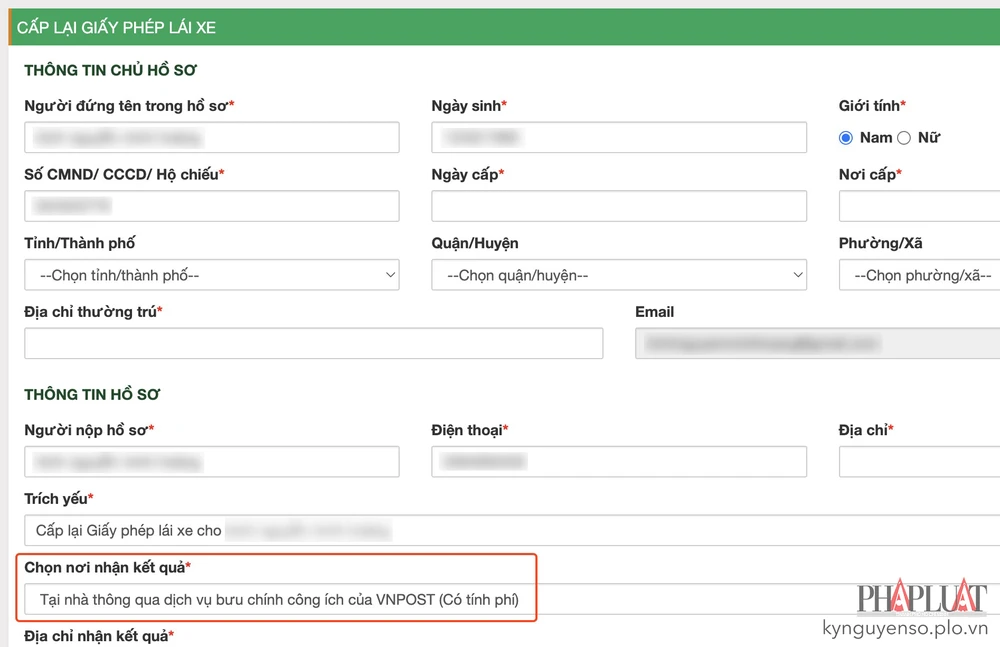Click the PHAPLUAT logo watermark
This screenshot has height=647, width=1000.
coord(921,598)
